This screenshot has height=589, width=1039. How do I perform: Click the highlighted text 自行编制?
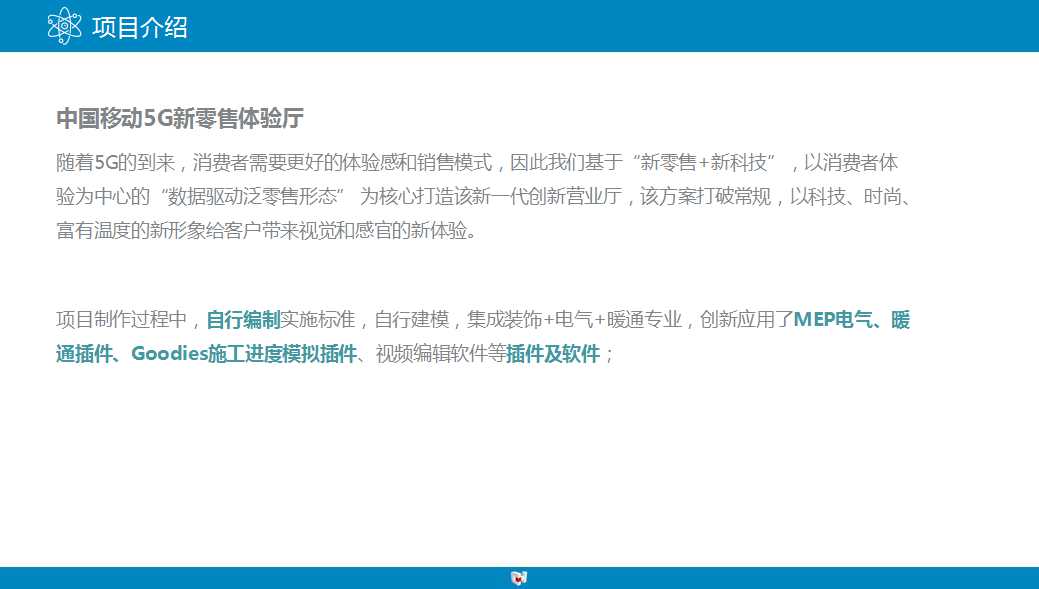(x=243, y=320)
